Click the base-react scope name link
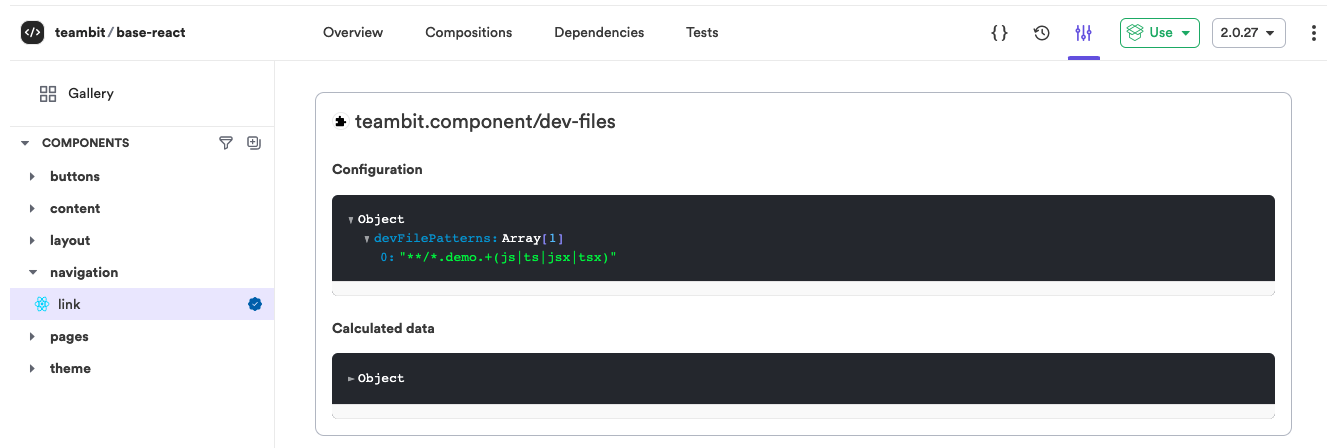 coord(151,32)
